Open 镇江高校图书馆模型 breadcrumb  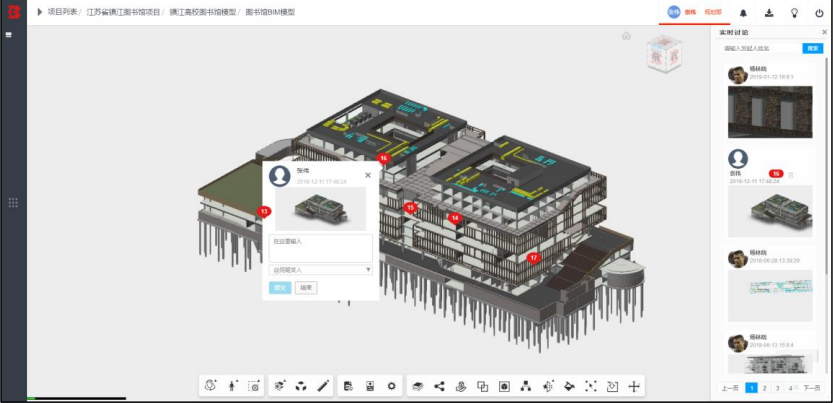[x=202, y=12]
